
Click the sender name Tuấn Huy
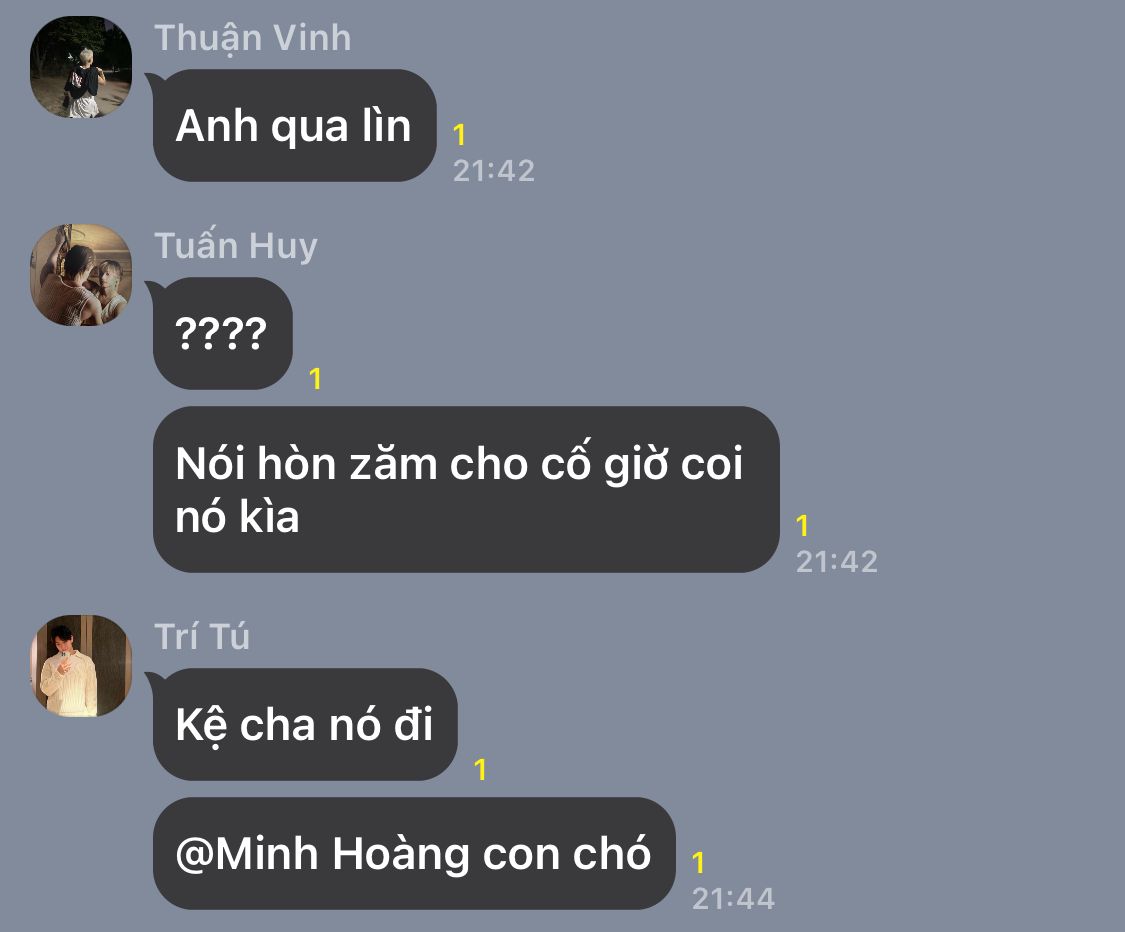coord(235,246)
